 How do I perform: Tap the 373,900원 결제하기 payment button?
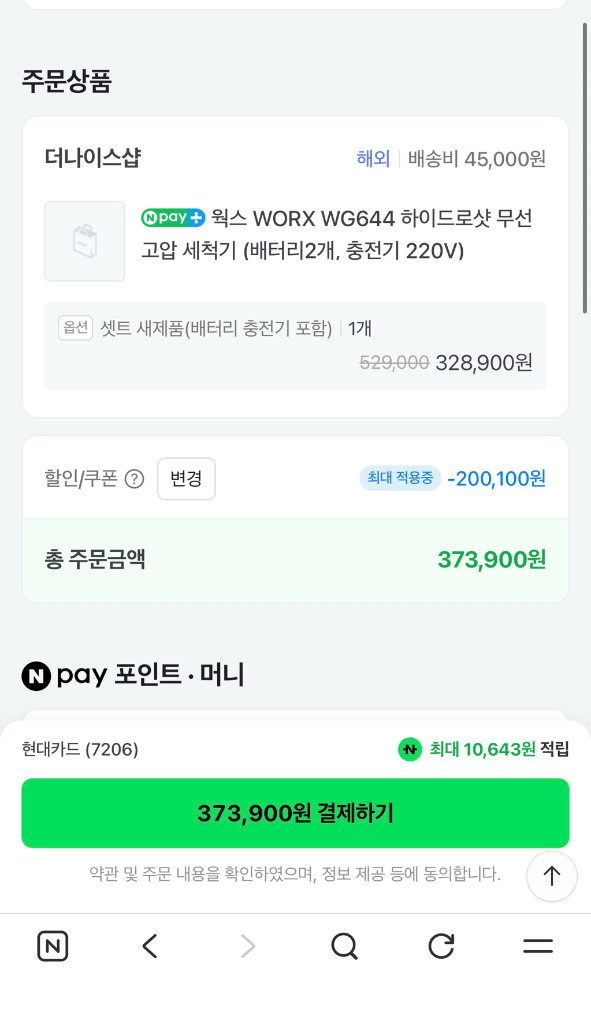[295, 813]
